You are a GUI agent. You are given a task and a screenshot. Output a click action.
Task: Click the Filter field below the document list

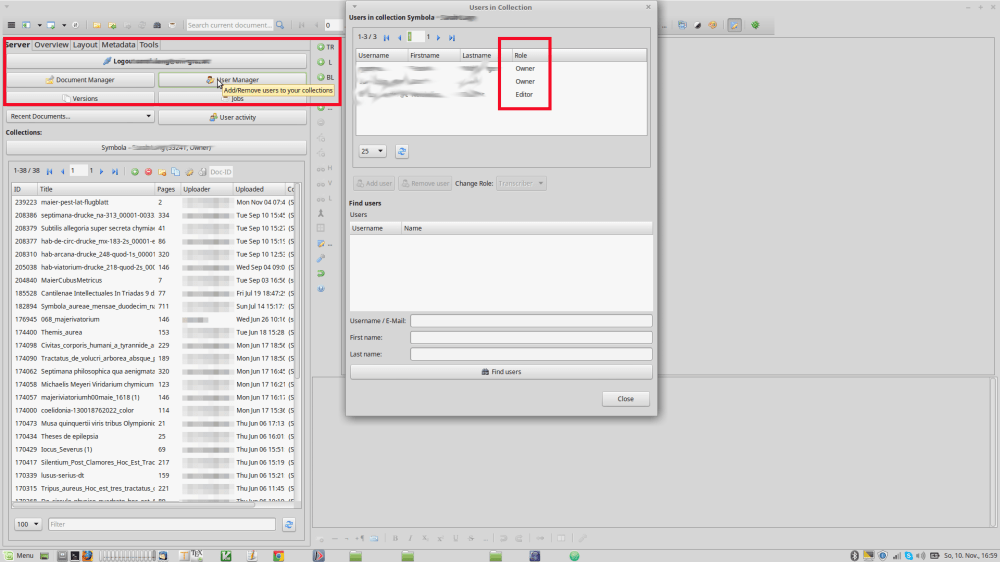click(162, 524)
